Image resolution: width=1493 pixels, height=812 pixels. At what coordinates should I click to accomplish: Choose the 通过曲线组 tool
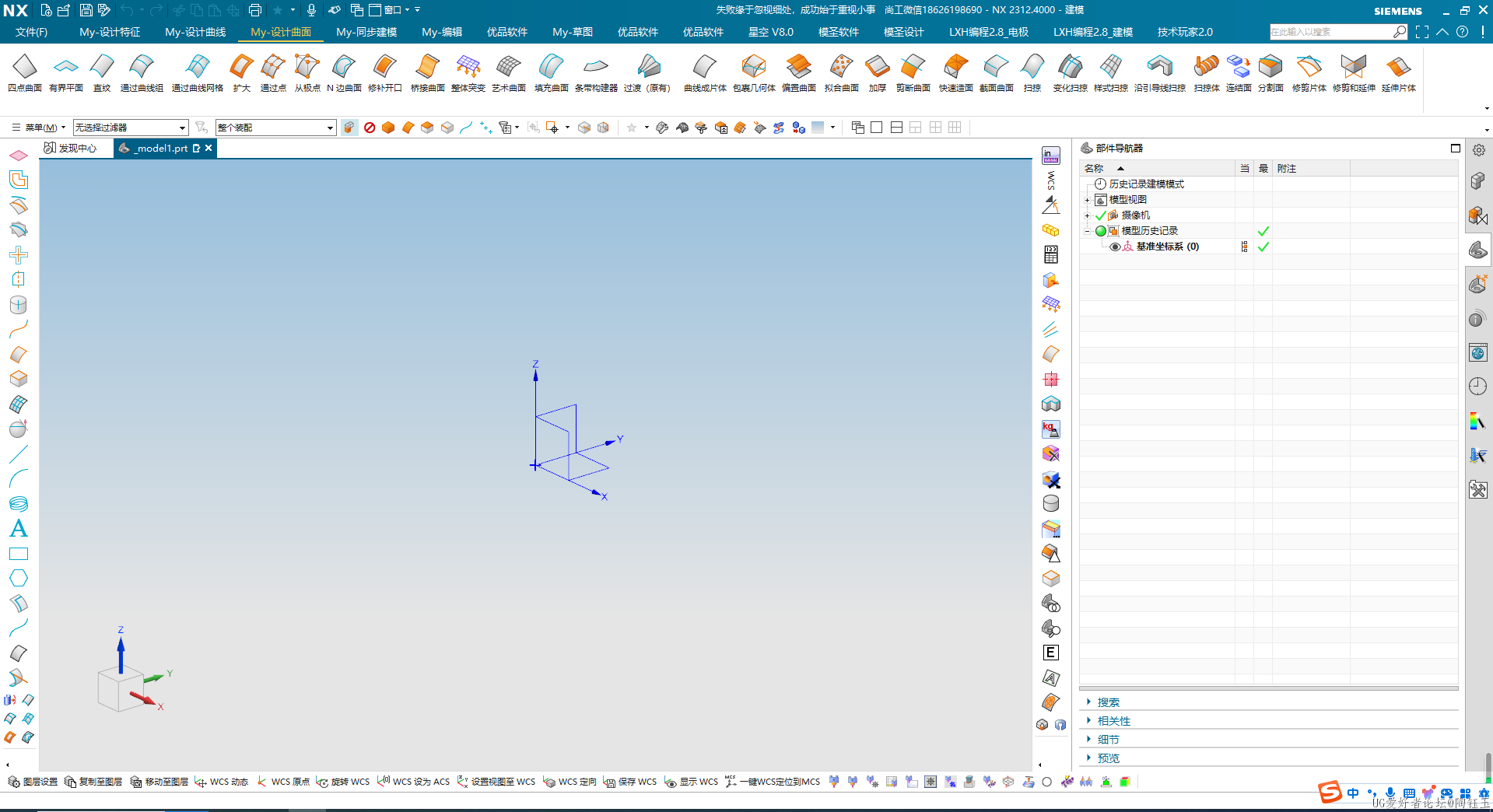142,73
